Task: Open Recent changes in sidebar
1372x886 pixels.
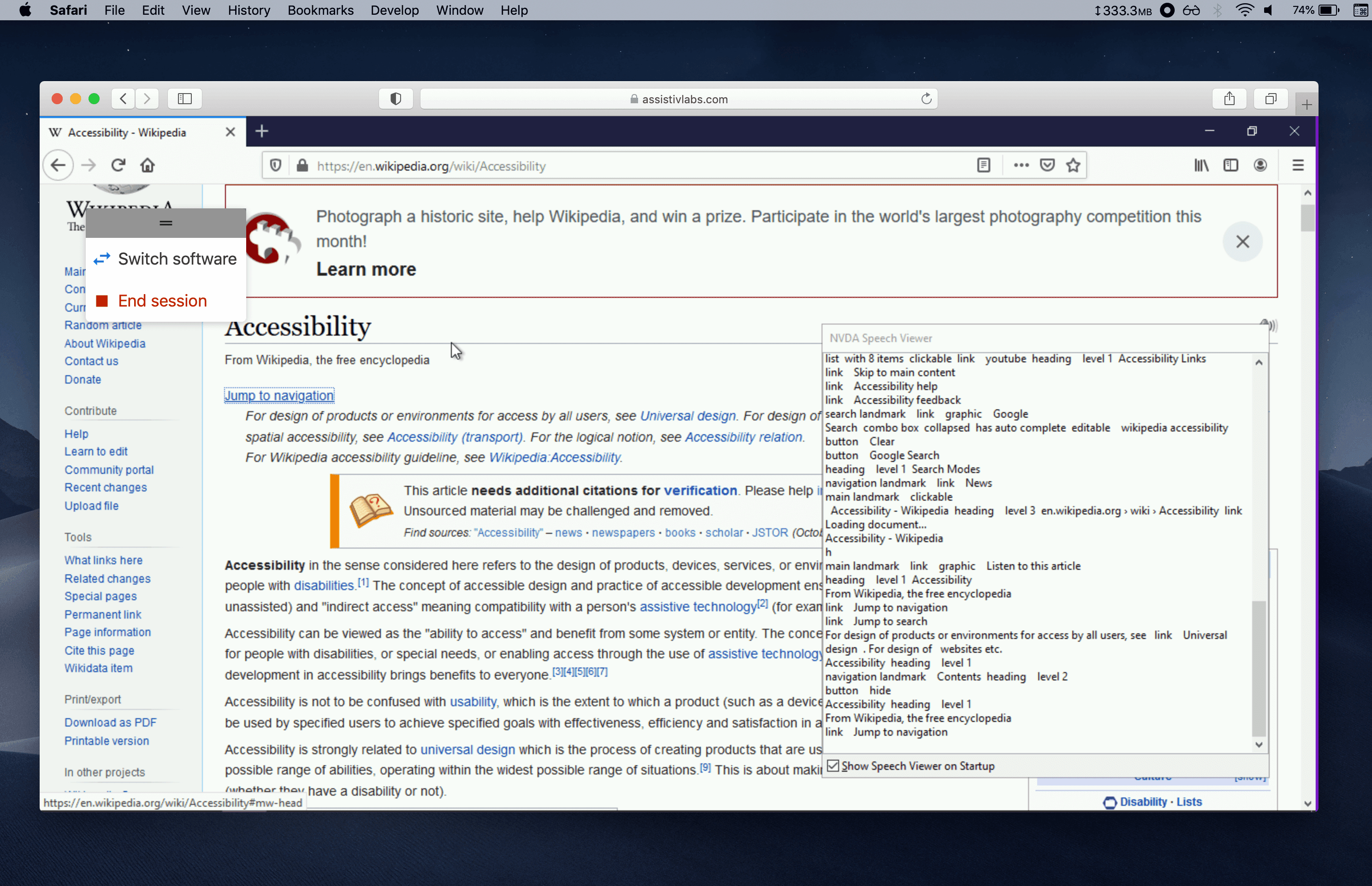Action: (x=106, y=488)
